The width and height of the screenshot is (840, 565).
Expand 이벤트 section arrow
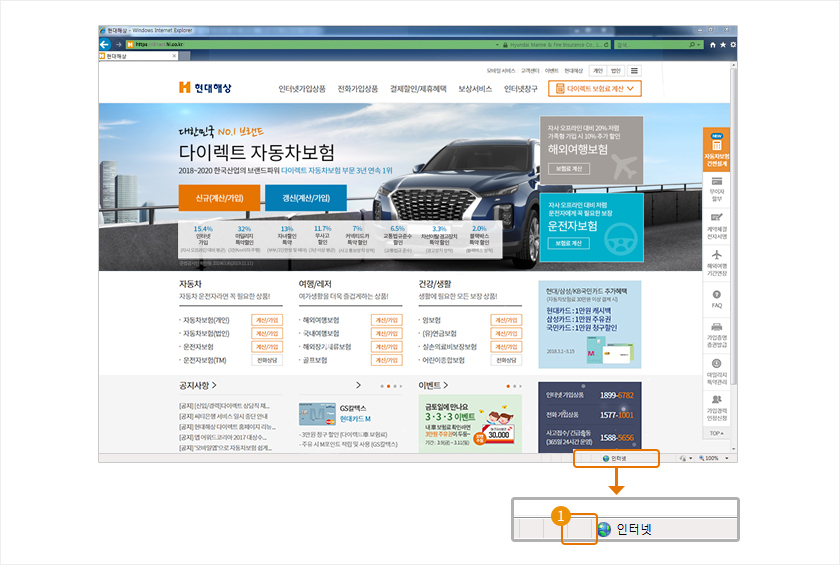[x=445, y=385]
